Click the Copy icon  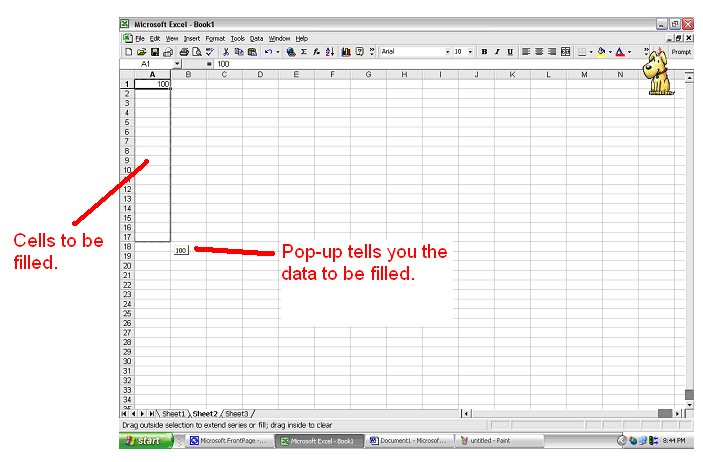239,52
